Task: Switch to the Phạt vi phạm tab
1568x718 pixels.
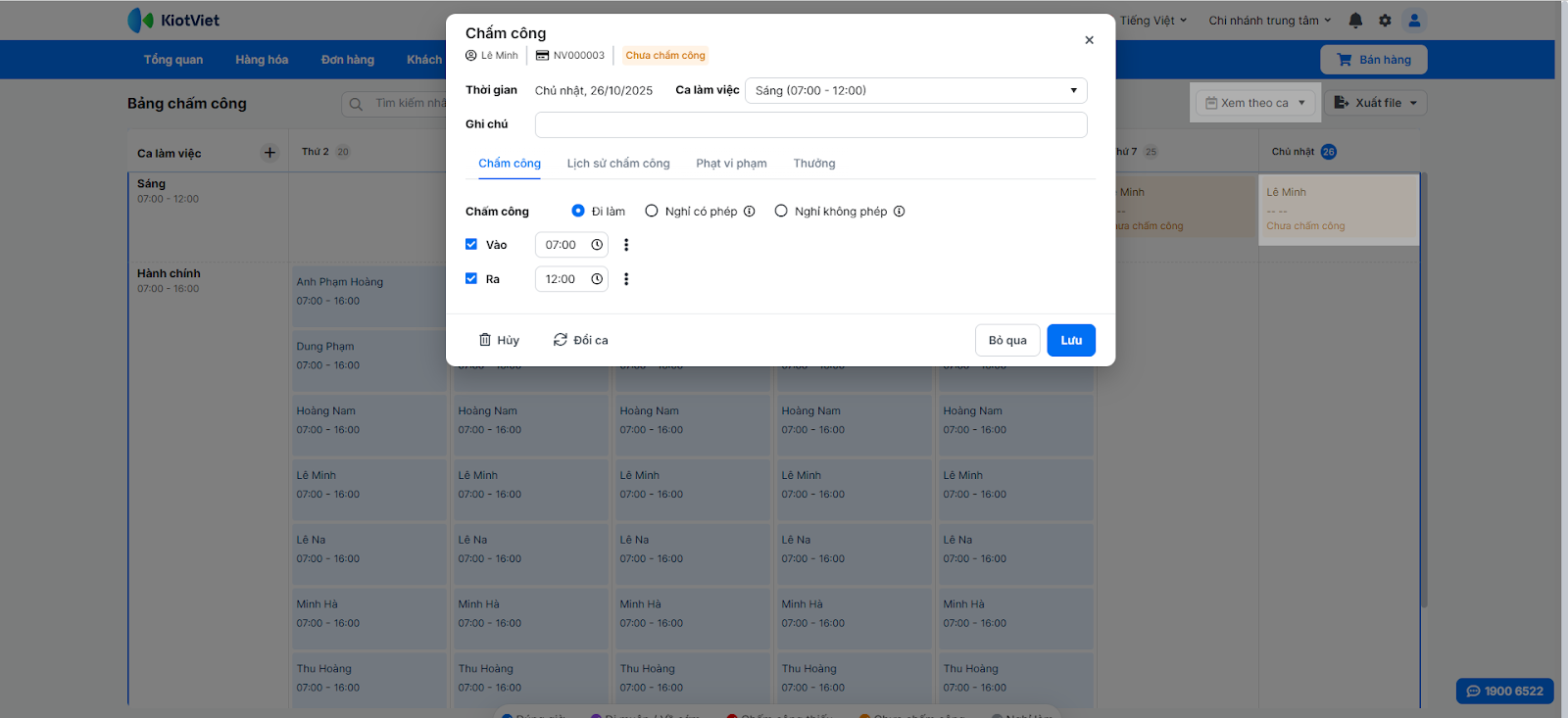Action: click(x=731, y=164)
